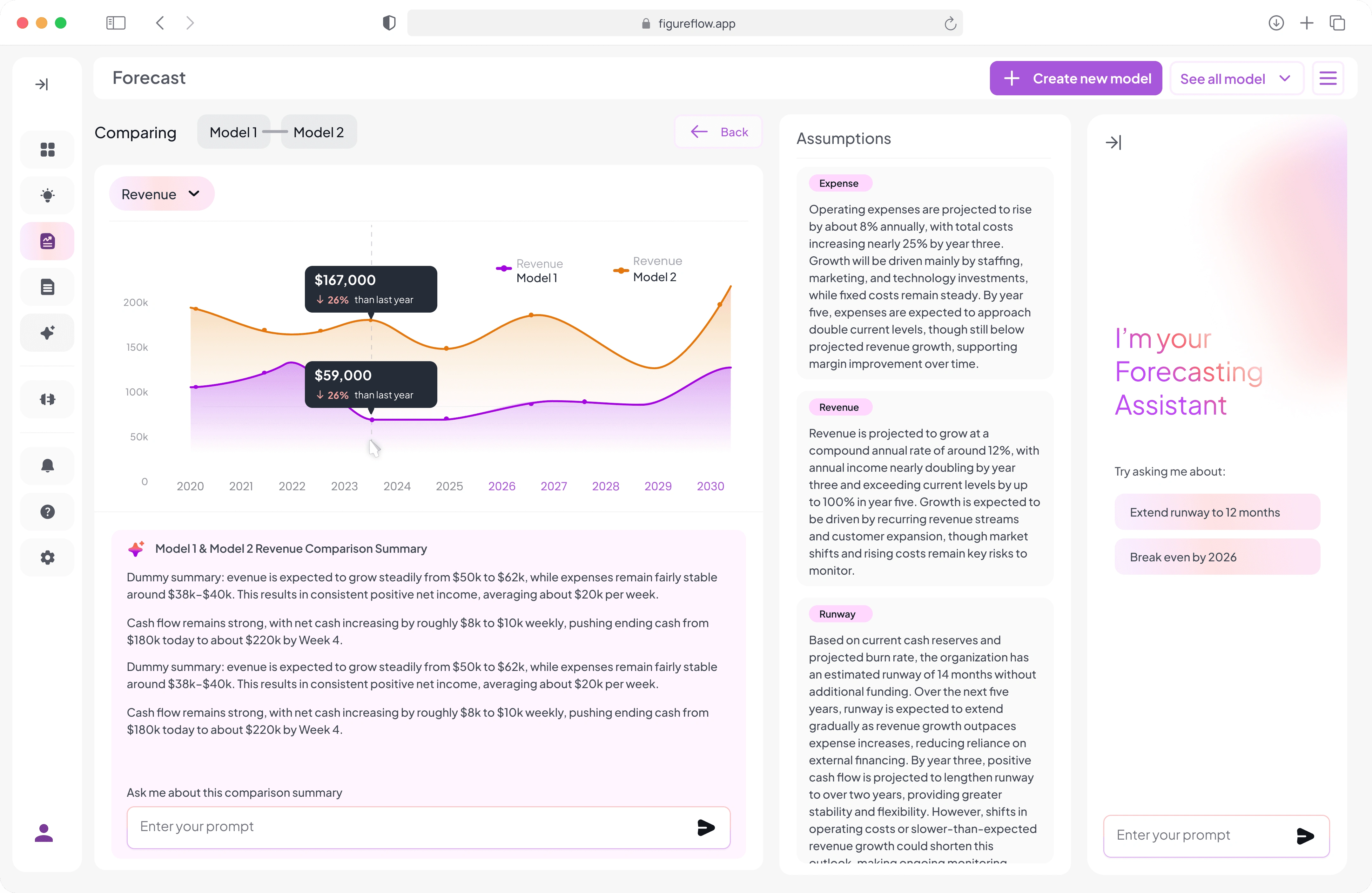This screenshot has width=1372, height=893.
Task: Click the Revenue assumption tag
Action: (x=840, y=408)
